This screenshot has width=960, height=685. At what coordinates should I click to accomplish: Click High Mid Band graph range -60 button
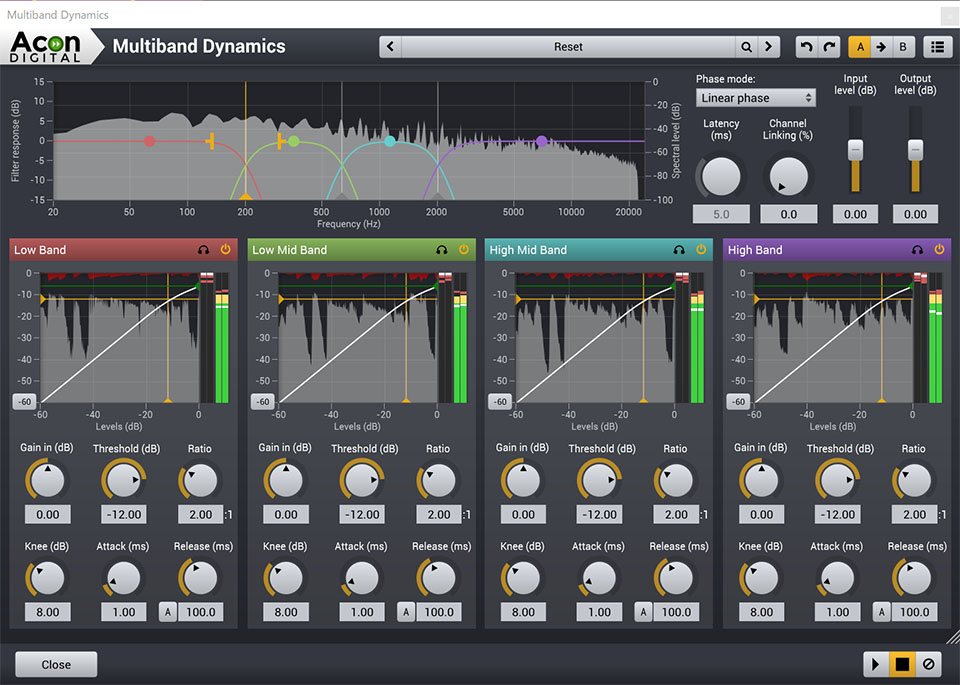(500, 402)
